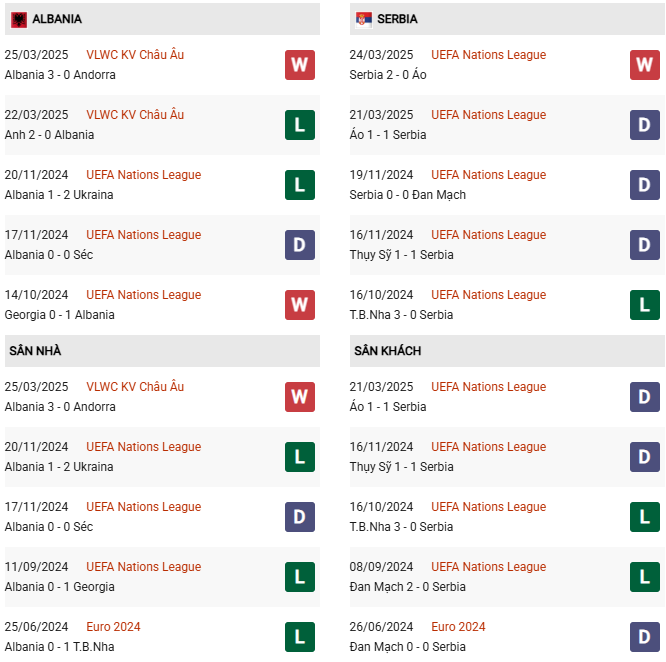Click the W badge for Georgia 0-1 Albania

point(299,305)
